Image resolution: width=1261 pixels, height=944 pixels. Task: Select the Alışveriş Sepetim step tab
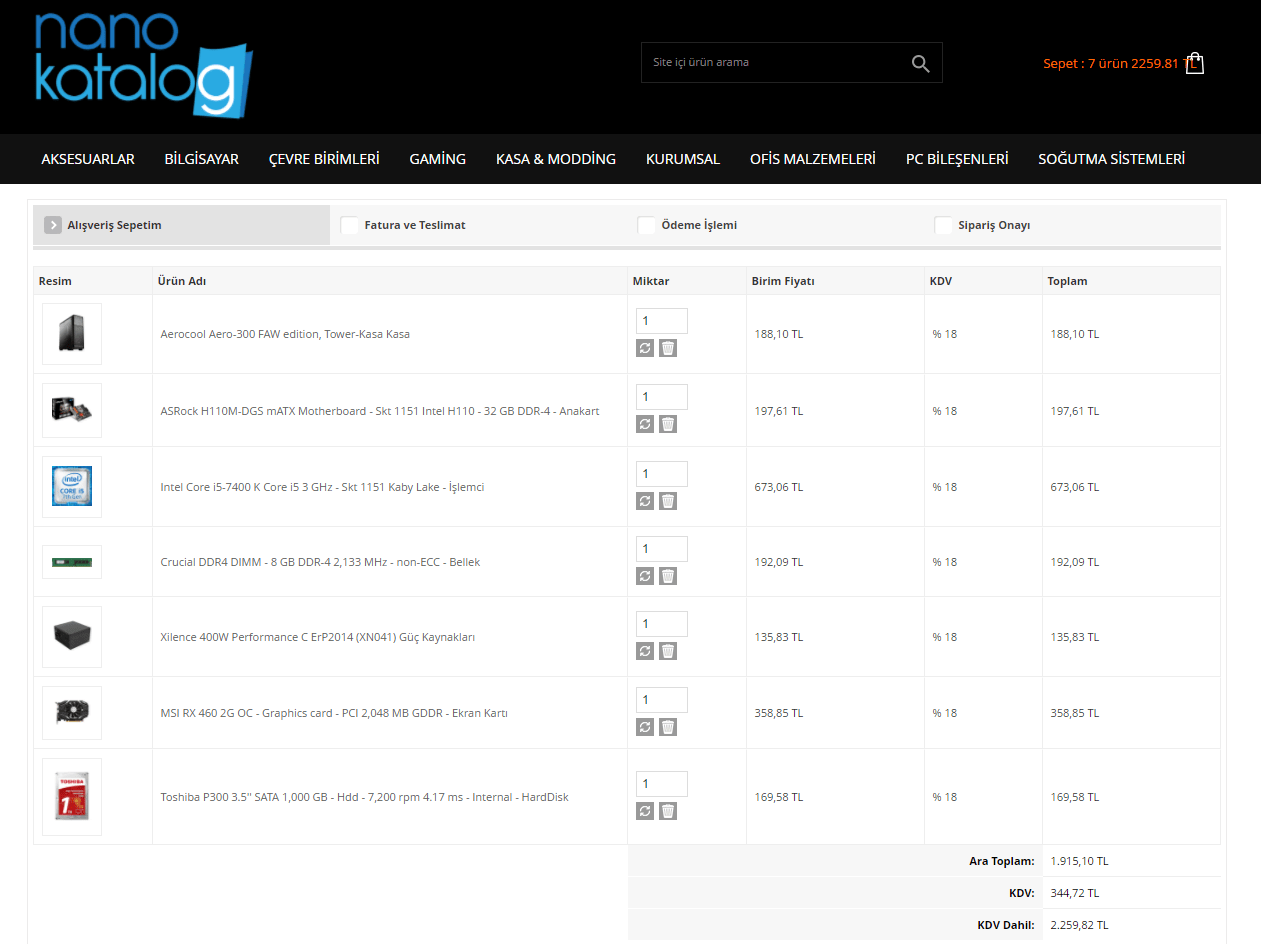click(x=181, y=225)
